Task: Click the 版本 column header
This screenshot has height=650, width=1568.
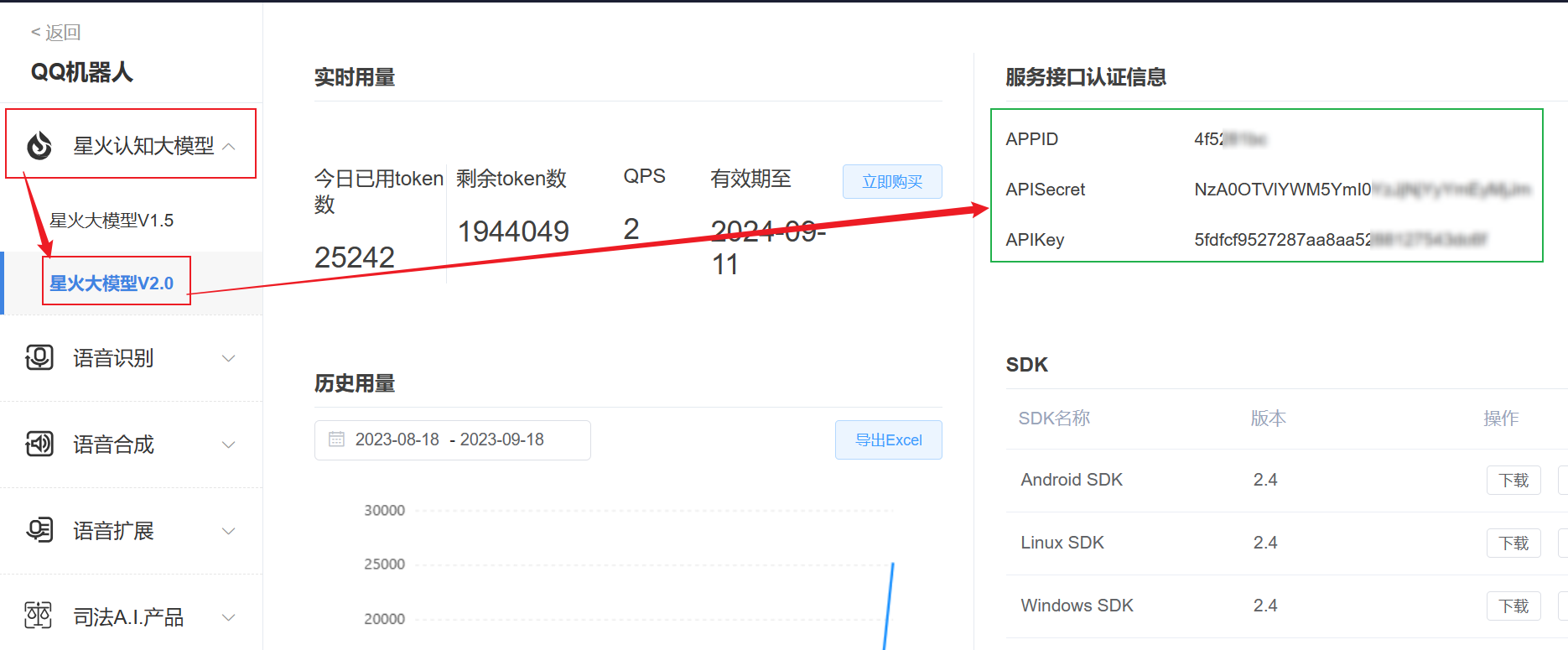Action: pos(1268,419)
